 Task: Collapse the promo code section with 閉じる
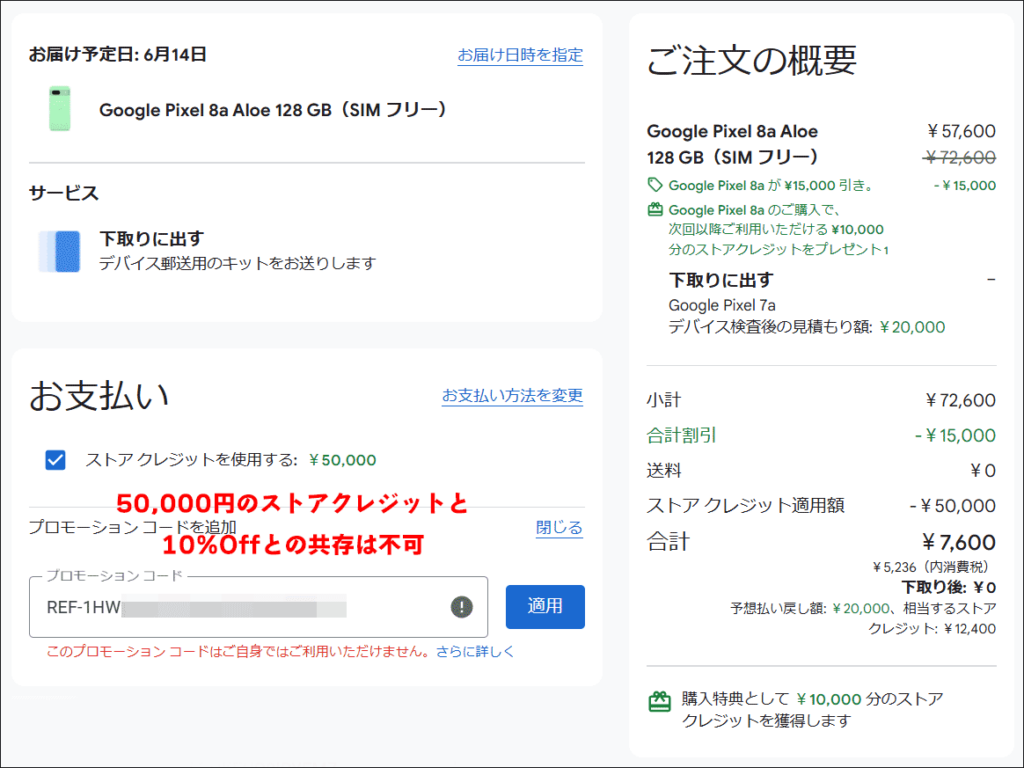(x=559, y=528)
